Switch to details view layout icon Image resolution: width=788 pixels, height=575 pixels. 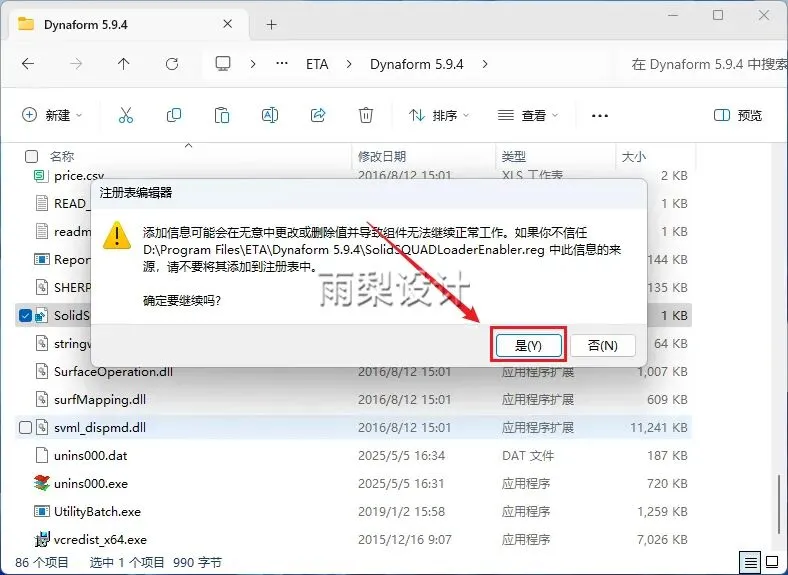click(750, 562)
